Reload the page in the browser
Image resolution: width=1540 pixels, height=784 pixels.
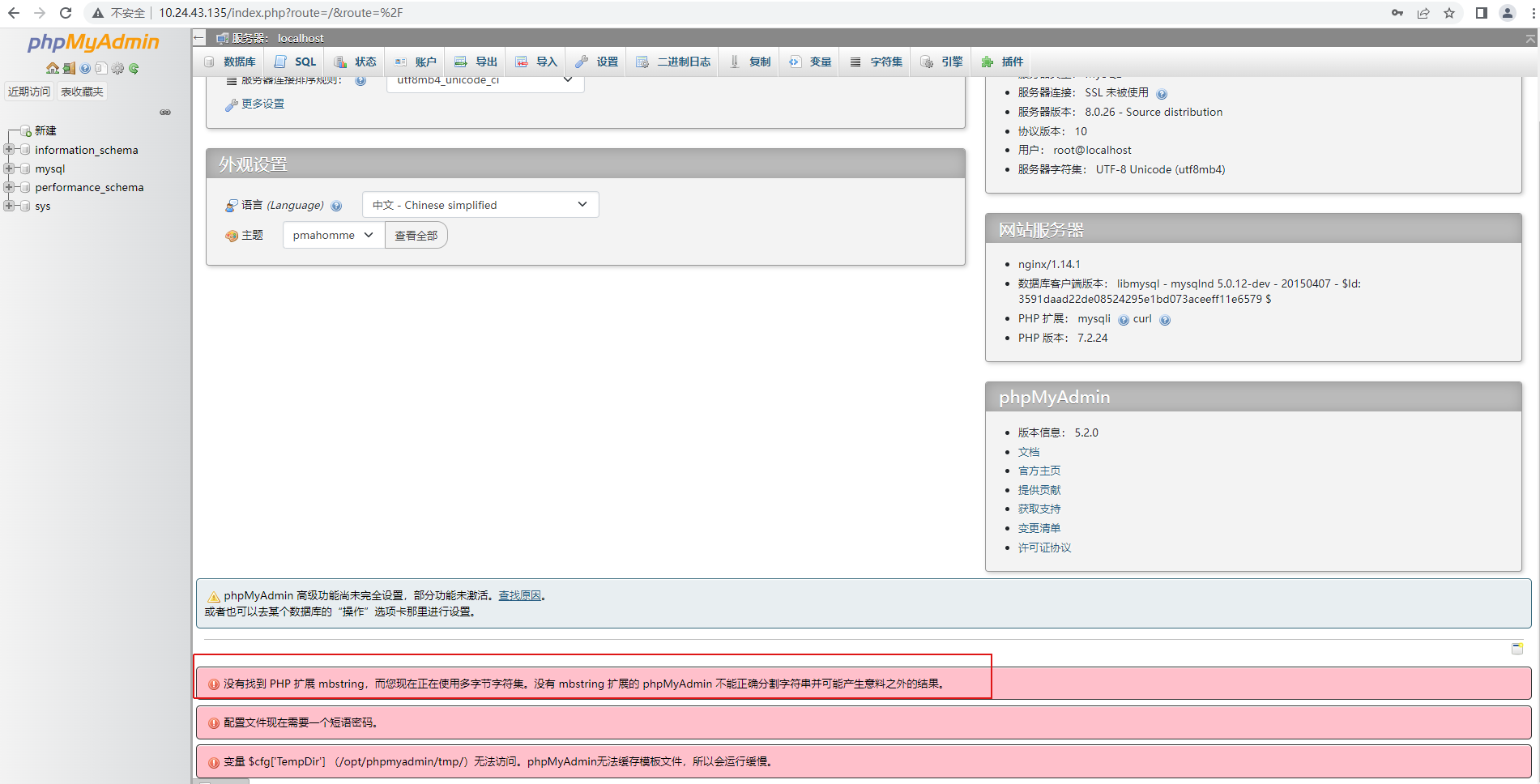click(x=66, y=13)
